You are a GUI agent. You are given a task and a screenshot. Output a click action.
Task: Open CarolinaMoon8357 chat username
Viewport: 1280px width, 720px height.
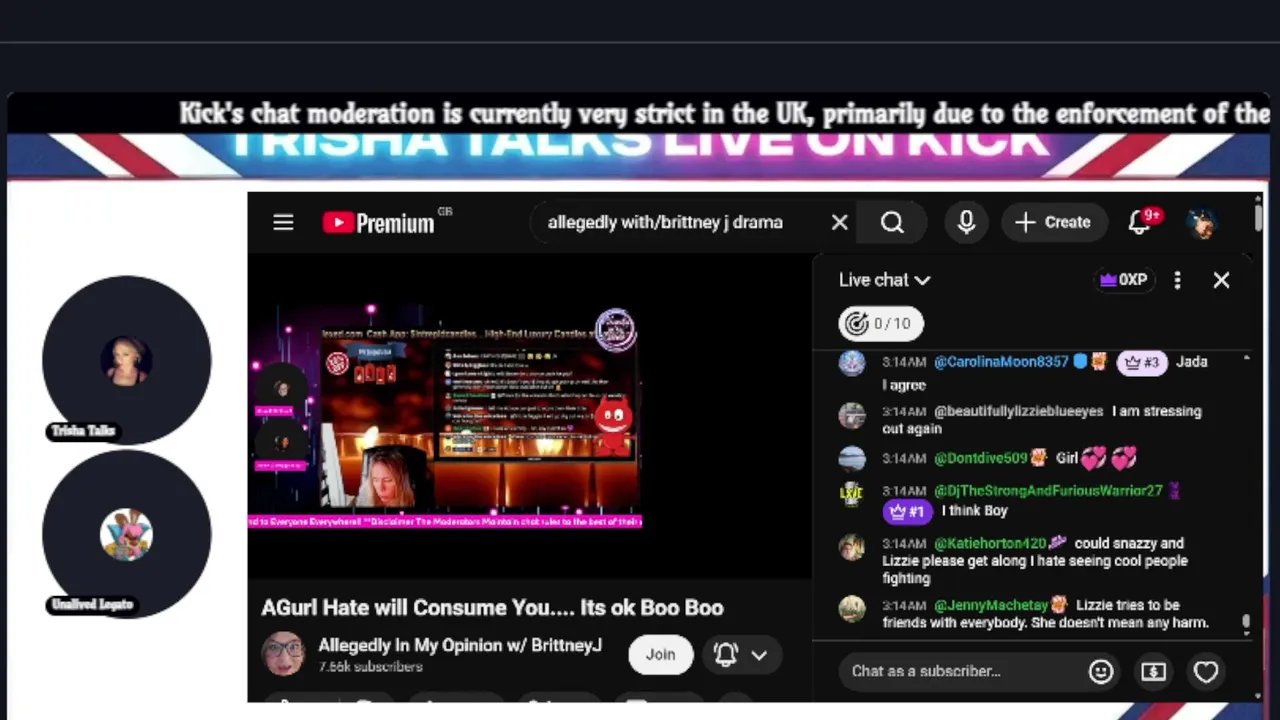(1001, 362)
